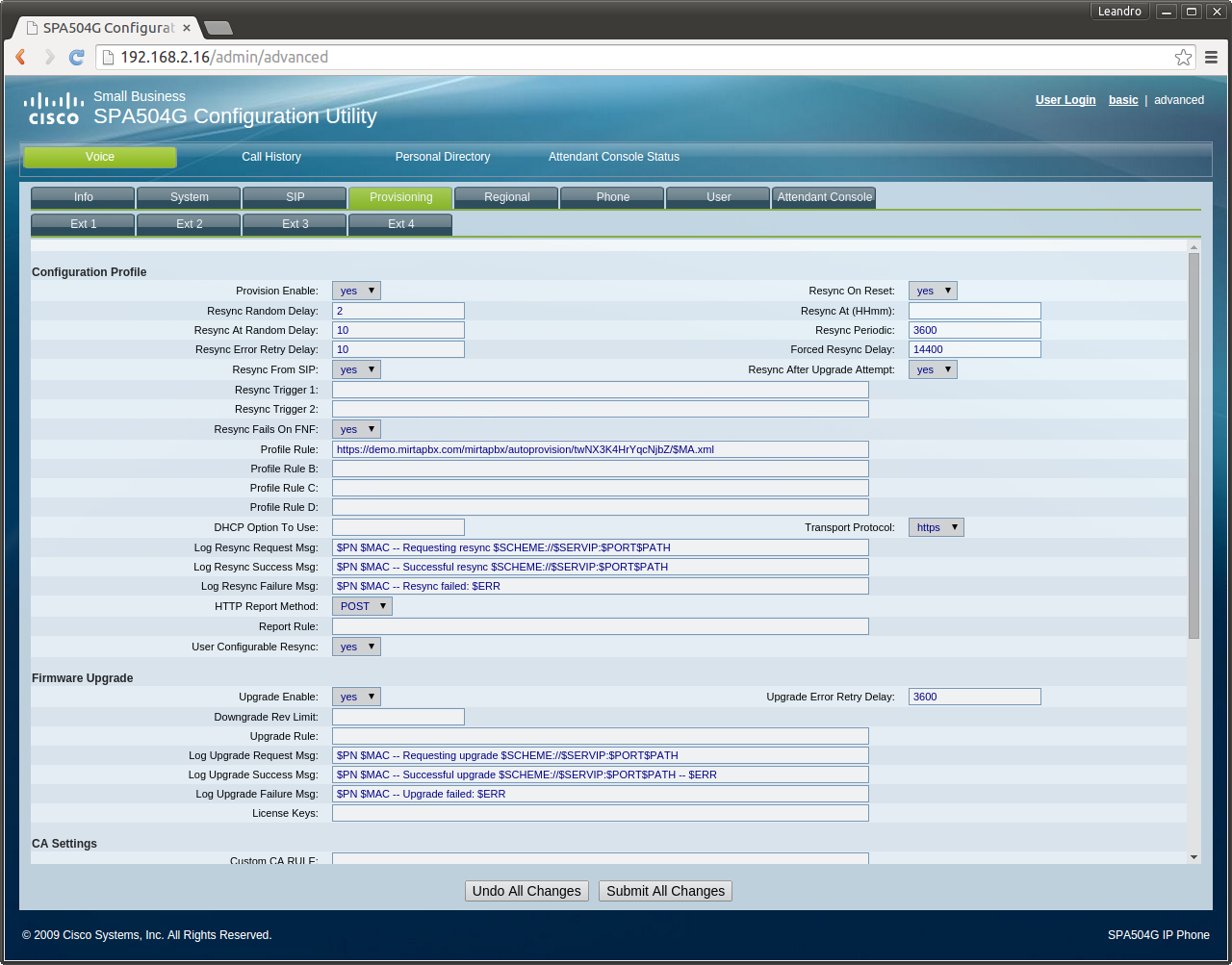Open the Upgrade Enable dropdown

click(x=356, y=697)
